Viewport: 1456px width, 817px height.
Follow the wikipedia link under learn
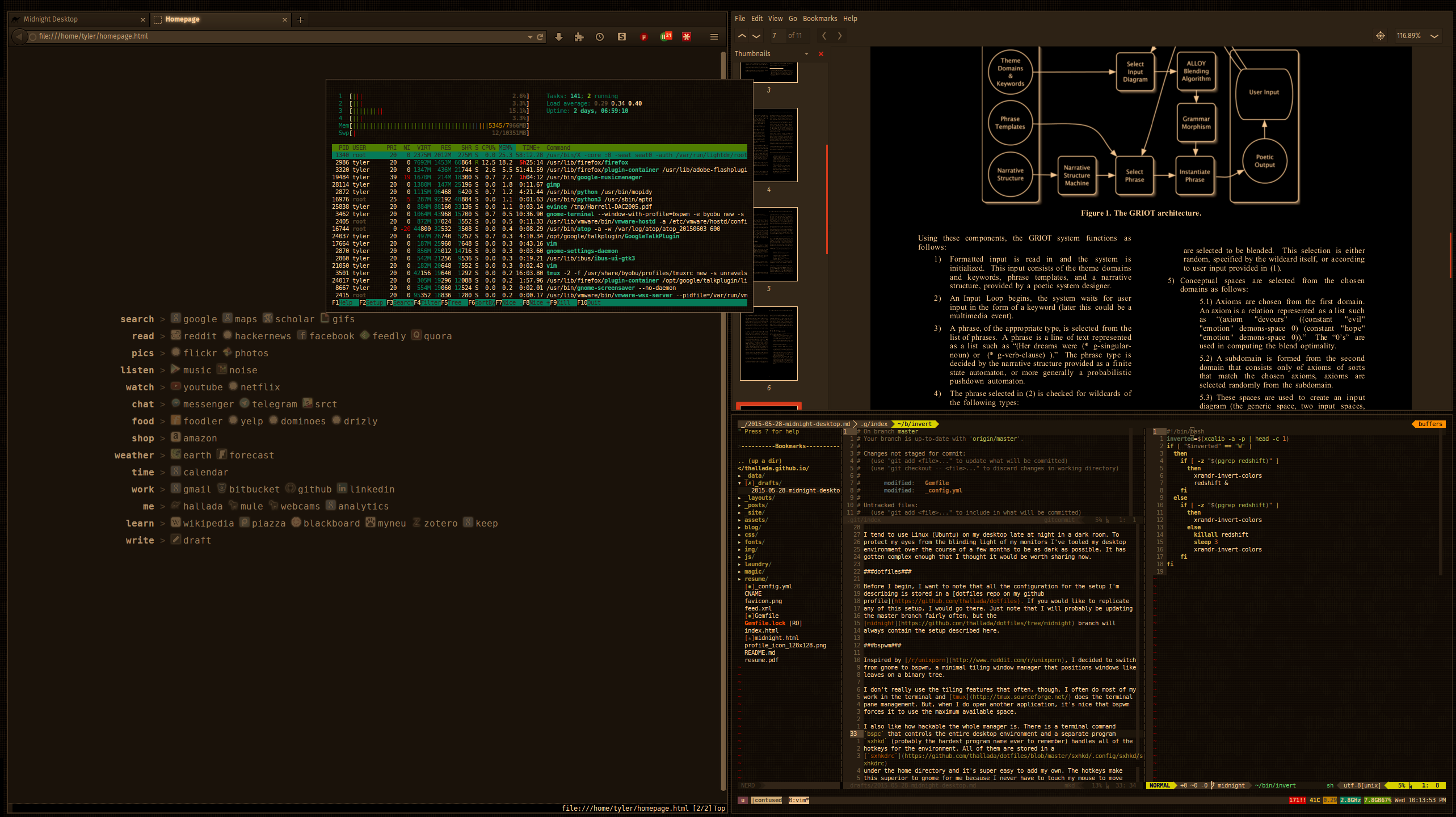pyautogui.click(x=208, y=523)
